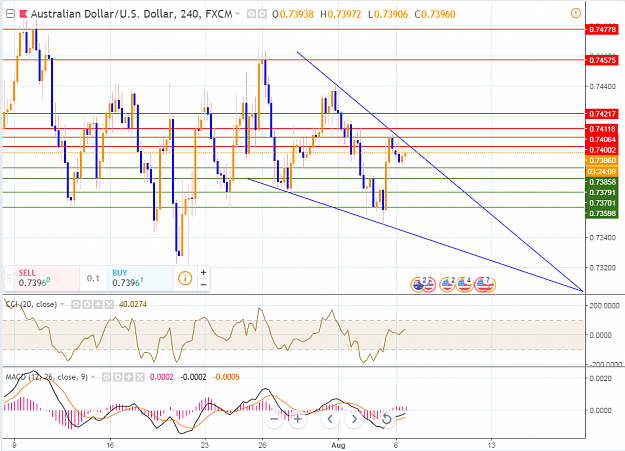Decrease quantity with the minus stepper
The image size is (625, 451).
pyautogui.click(x=203, y=284)
